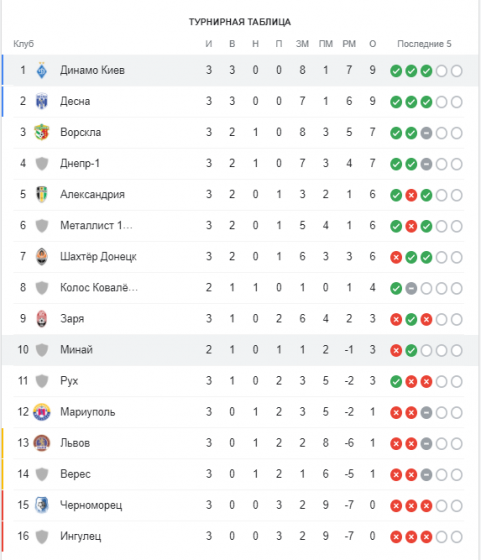Click Шахтёр Донецк's red loss indicator
The image size is (481, 560).
pyautogui.click(x=396, y=258)
